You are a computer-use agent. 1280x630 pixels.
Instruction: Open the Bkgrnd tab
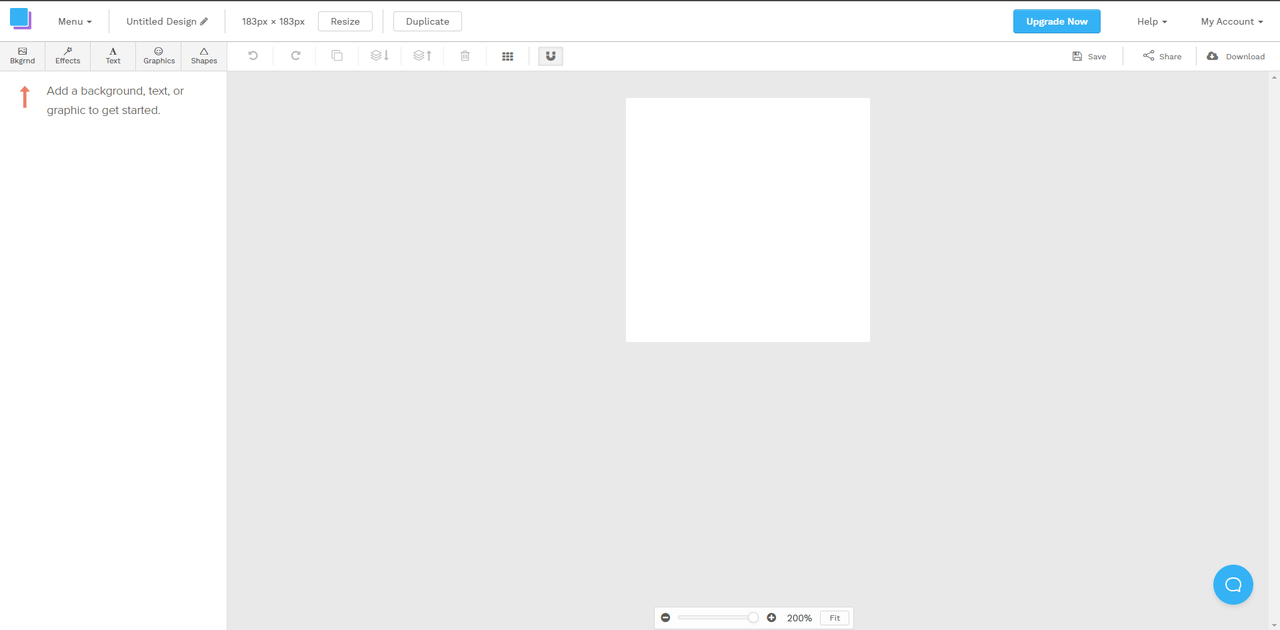tap(22, 56)
